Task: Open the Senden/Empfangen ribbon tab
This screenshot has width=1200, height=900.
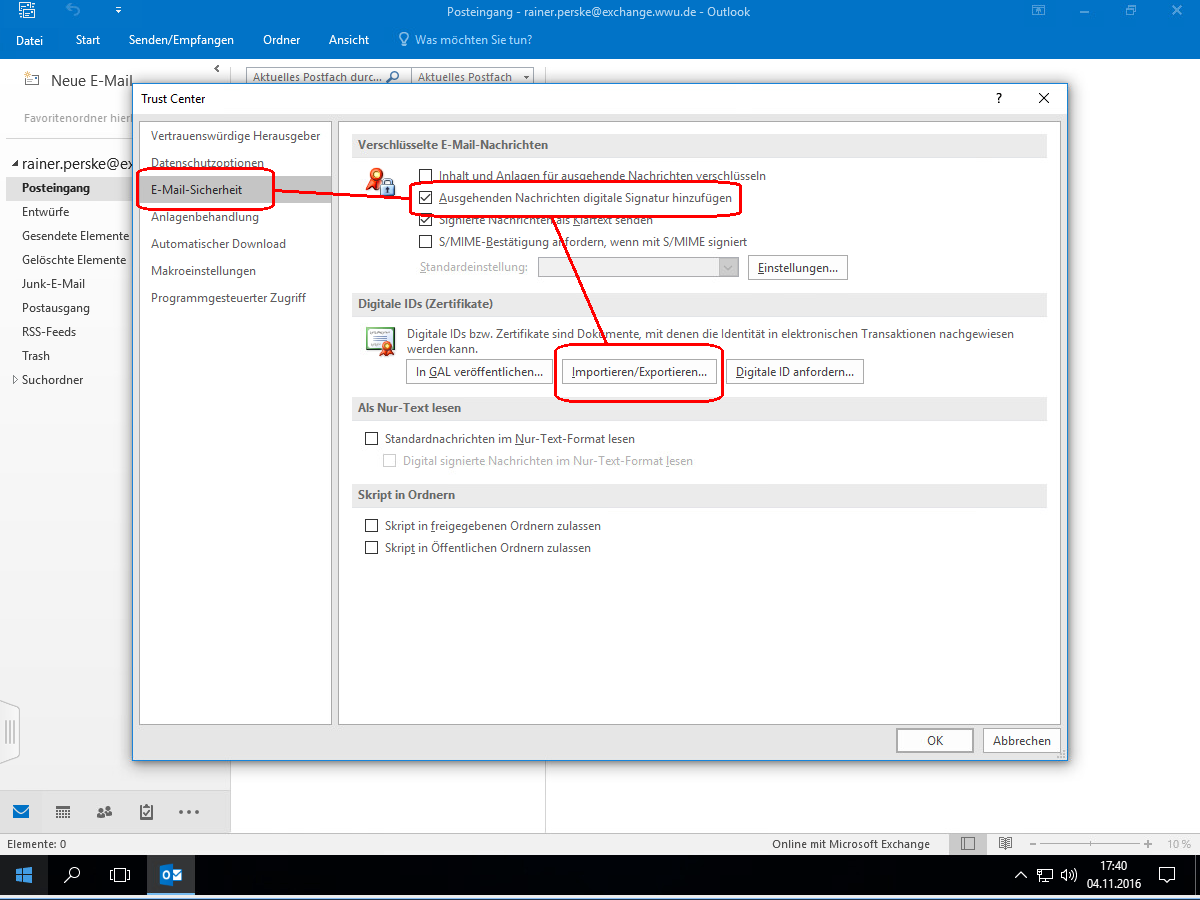Action: (x=181, y=40)
